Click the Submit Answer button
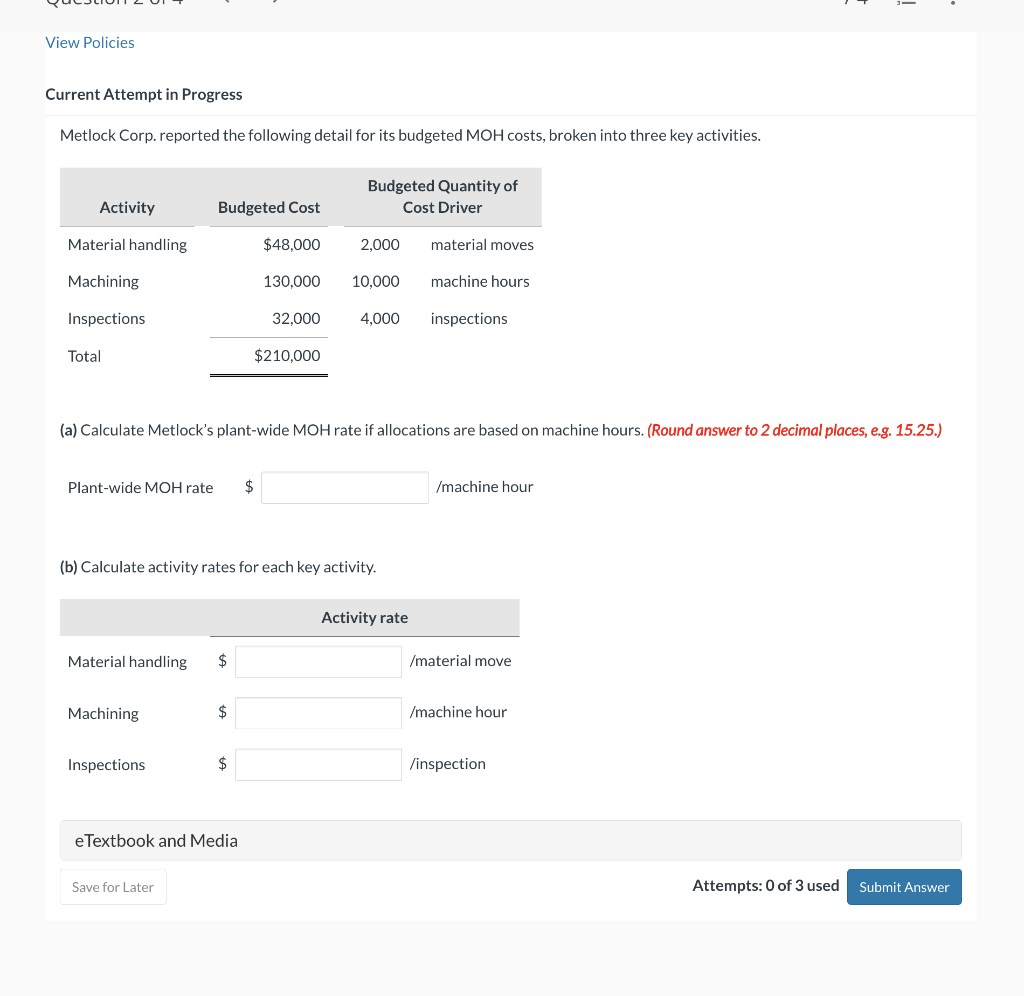Screen dimensions: 1024x996 tap(903, 886)
